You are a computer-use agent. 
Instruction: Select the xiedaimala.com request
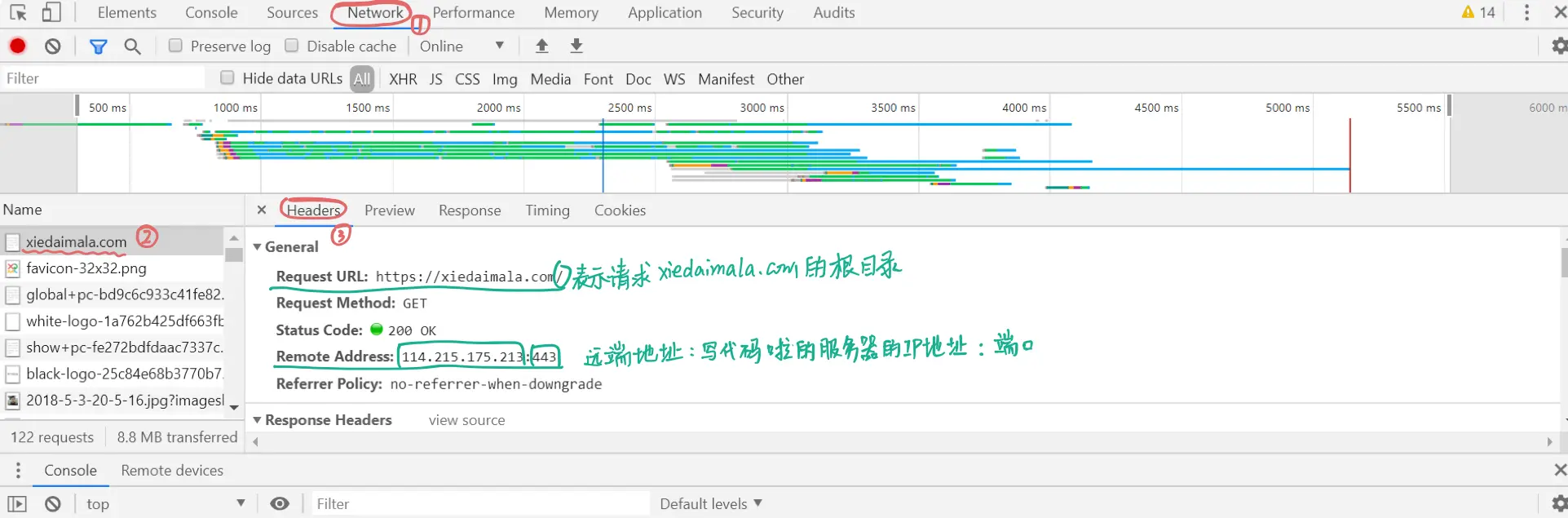(x=112, y=241)
